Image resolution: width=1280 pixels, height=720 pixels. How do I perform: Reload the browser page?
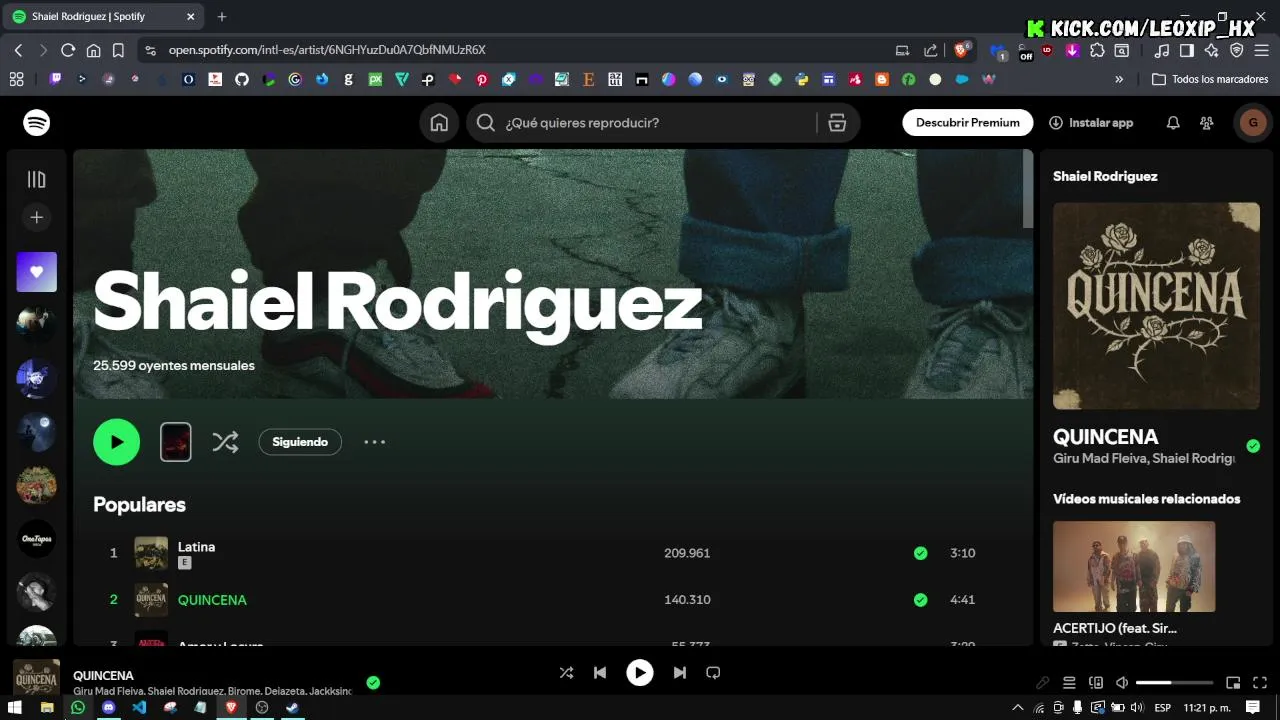coord(68,50)
